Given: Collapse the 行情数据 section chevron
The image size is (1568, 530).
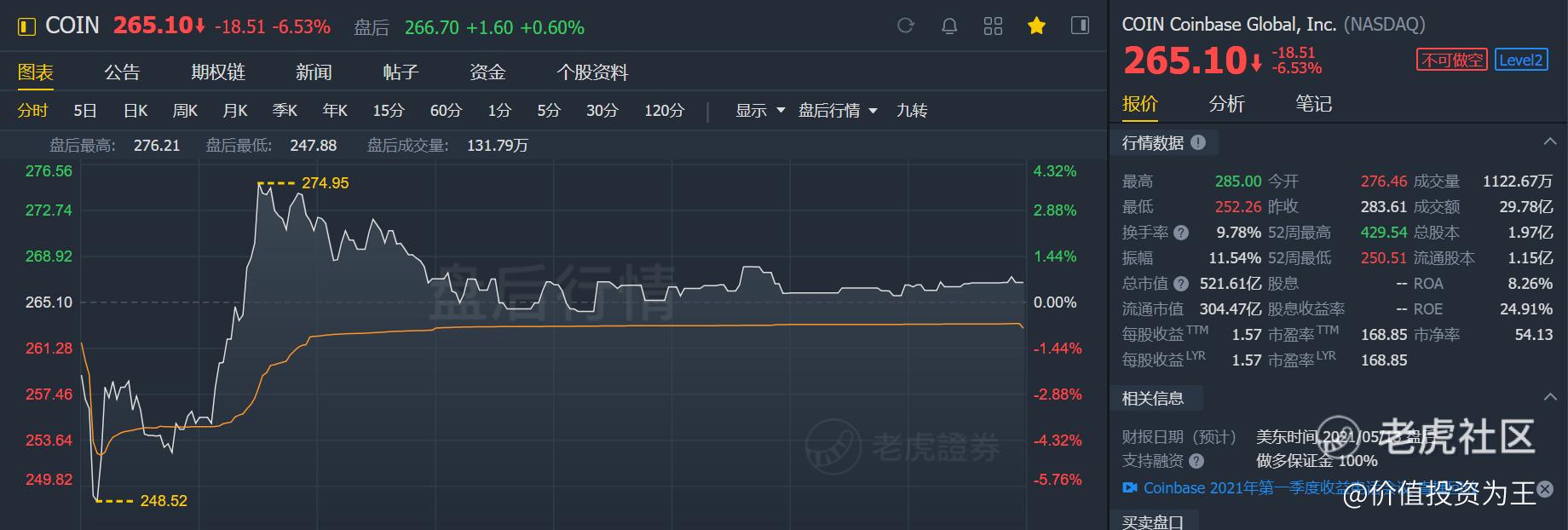Looking at the screenshot, I should (1549, 141).
